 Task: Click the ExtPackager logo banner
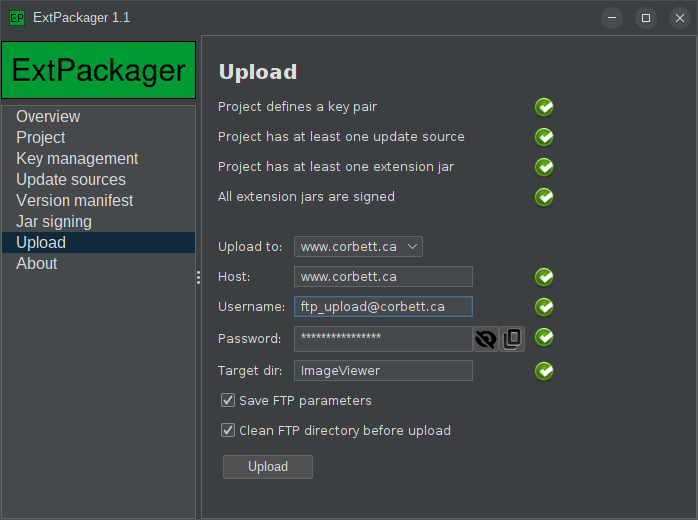[98, 70]
